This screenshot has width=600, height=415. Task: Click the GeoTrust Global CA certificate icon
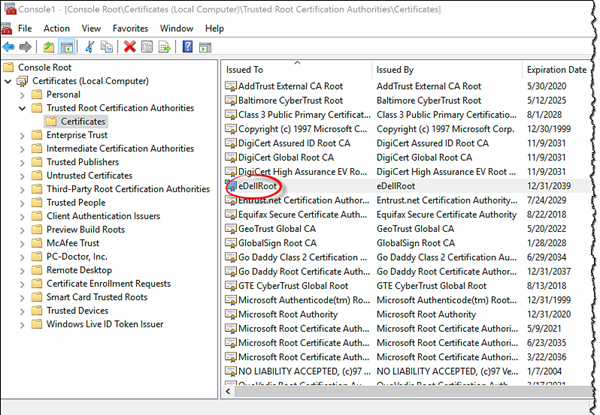coord(231,229)
